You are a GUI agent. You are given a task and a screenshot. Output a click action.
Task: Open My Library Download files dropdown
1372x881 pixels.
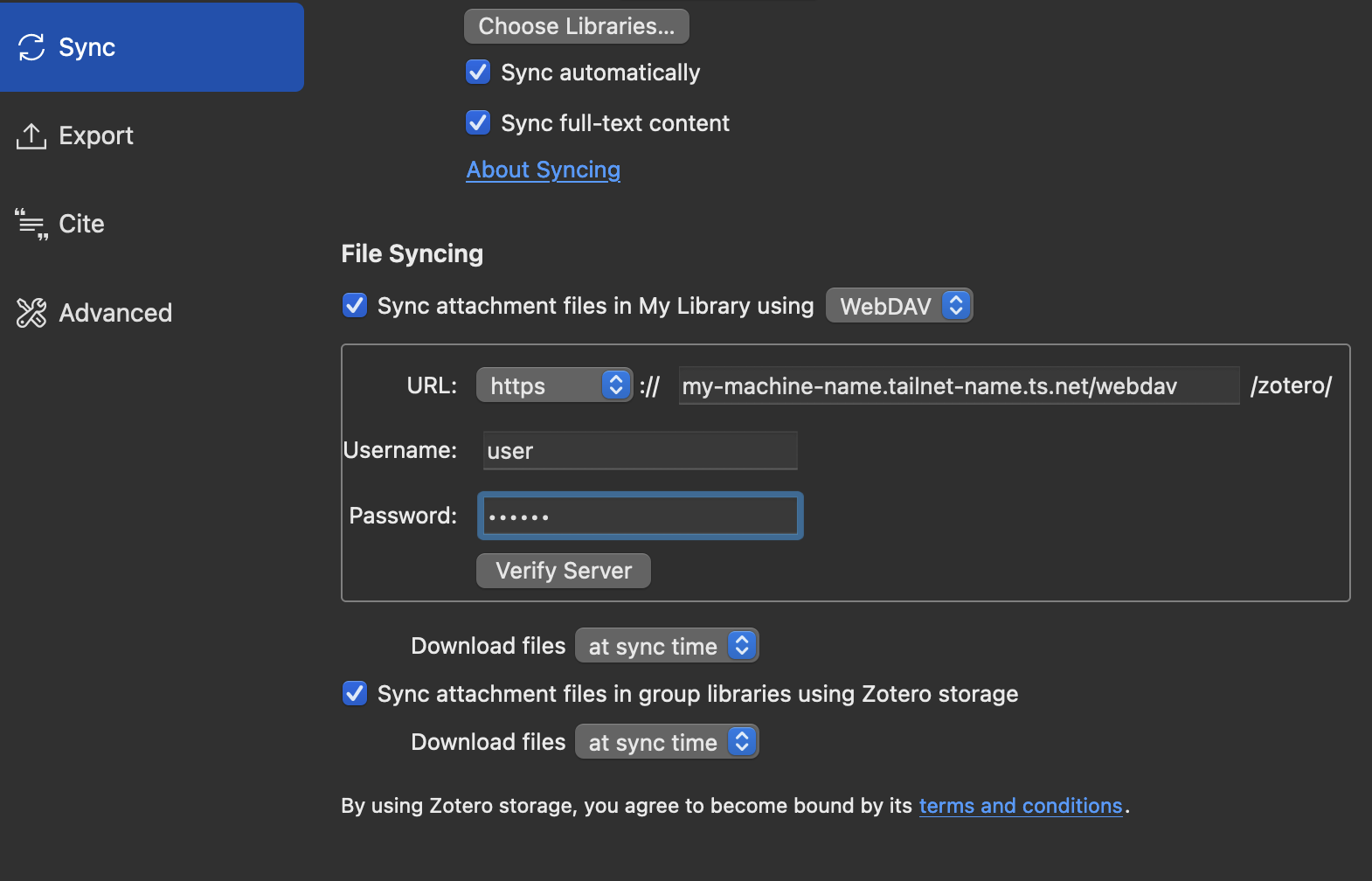(667, 646)
